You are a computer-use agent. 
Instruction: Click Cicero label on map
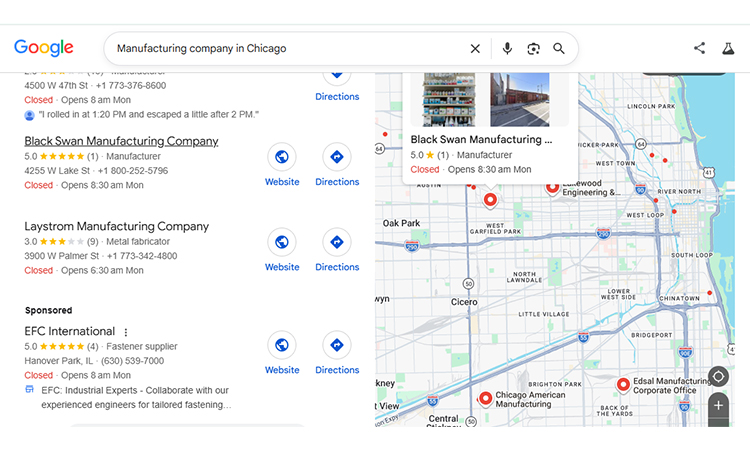(x=464, y=302)
